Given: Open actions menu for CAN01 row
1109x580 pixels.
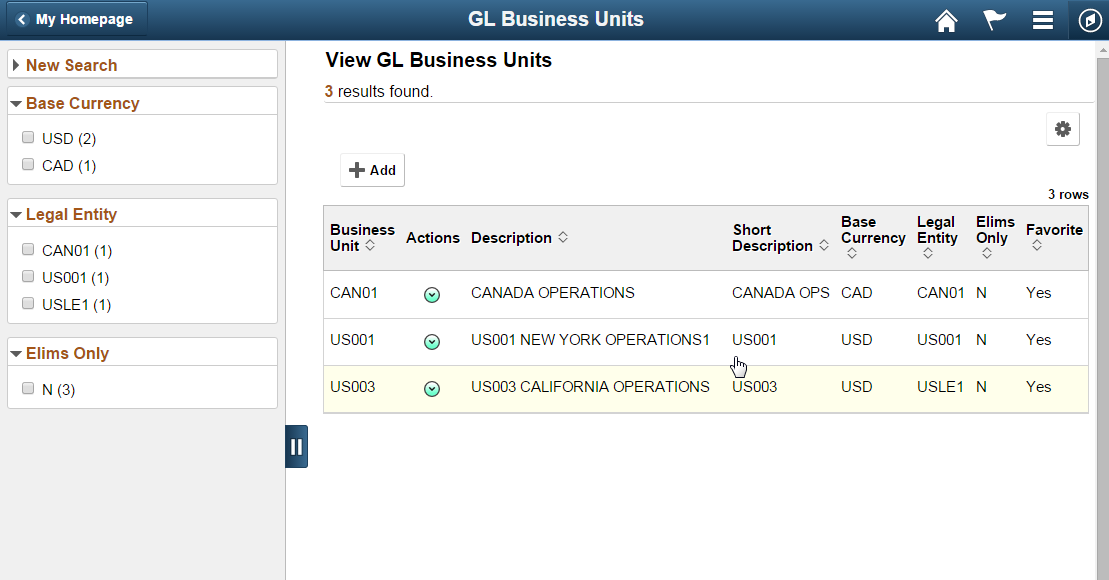Looking at the screenshot, I should click(431, 295).
